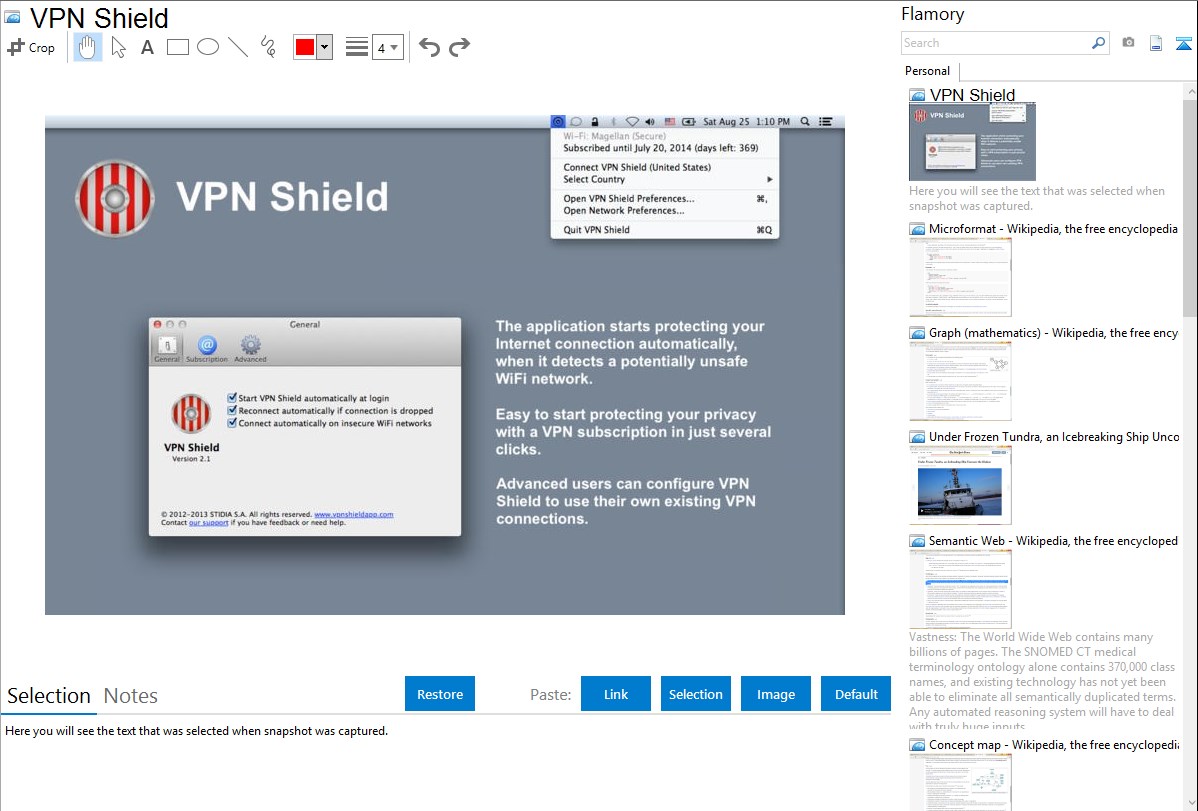1198x811 pixels.
Task: Click the lock icon in Mac menu bar
Action: [594, 122]
